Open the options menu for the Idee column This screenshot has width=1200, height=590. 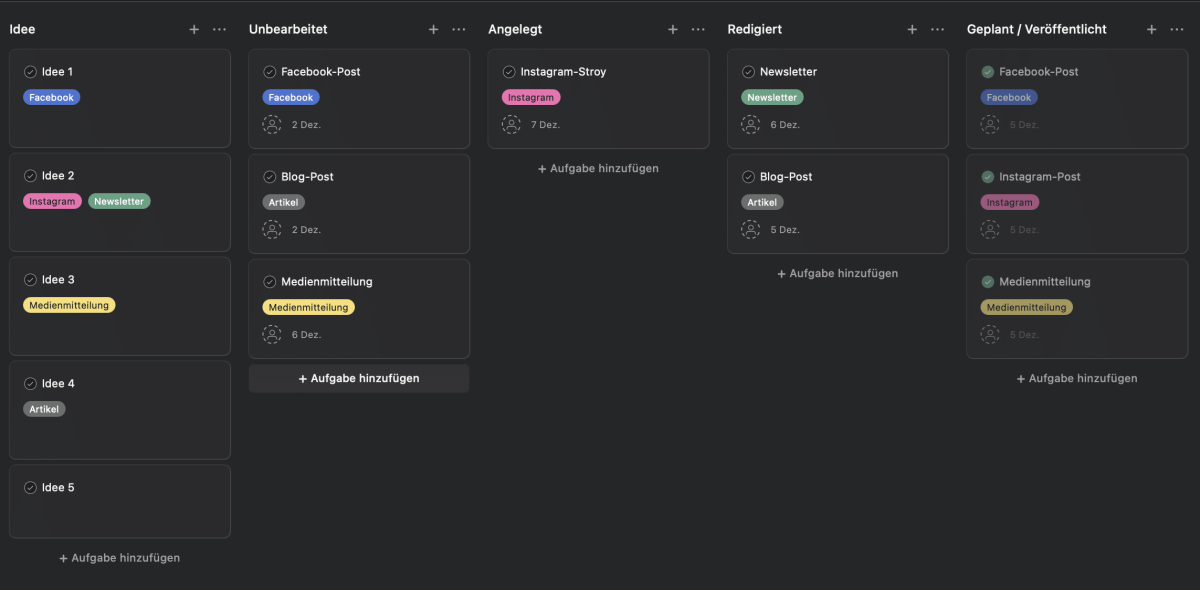[x=219, y=29]
